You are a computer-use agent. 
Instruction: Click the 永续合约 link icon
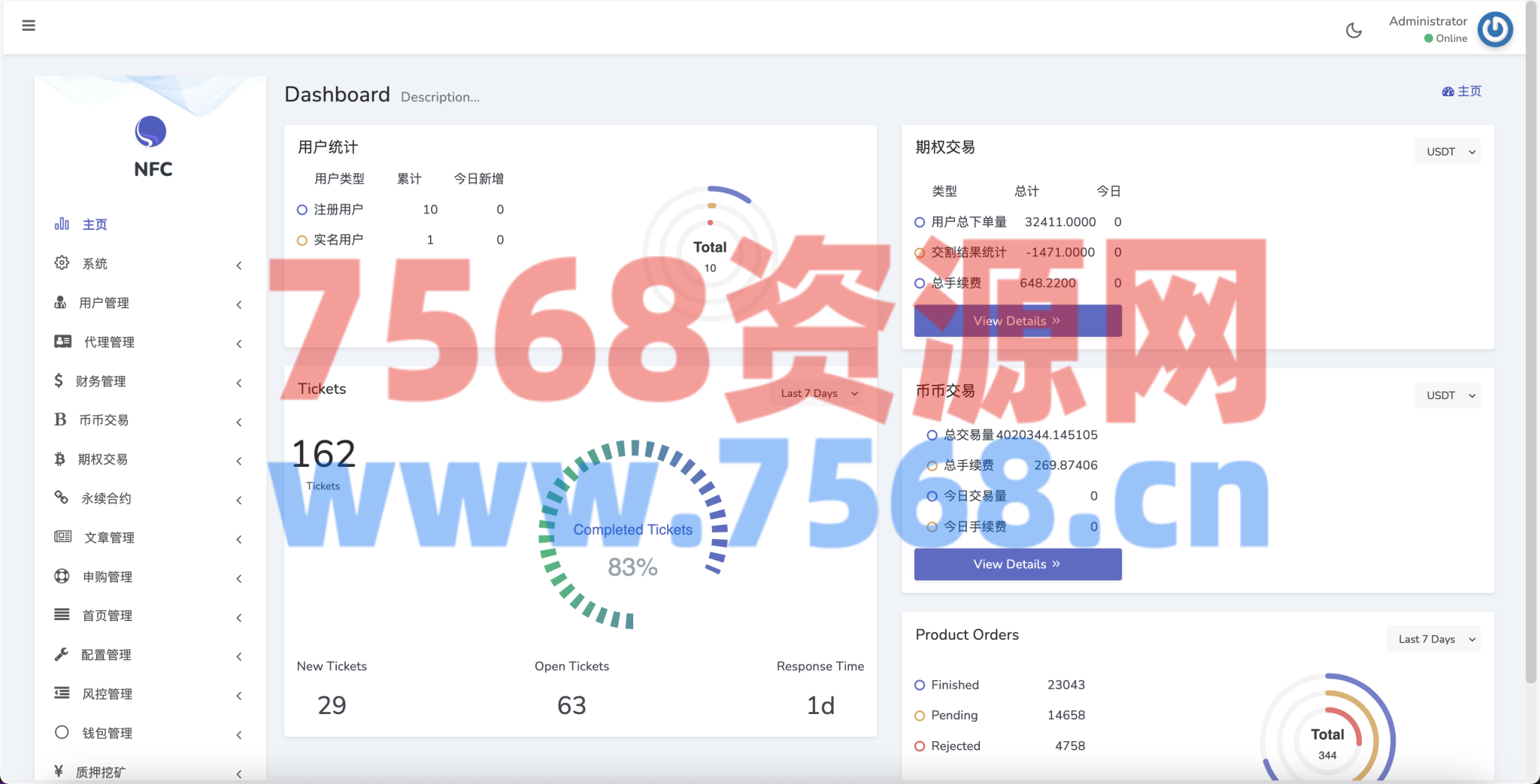click(x=62, y=498)
